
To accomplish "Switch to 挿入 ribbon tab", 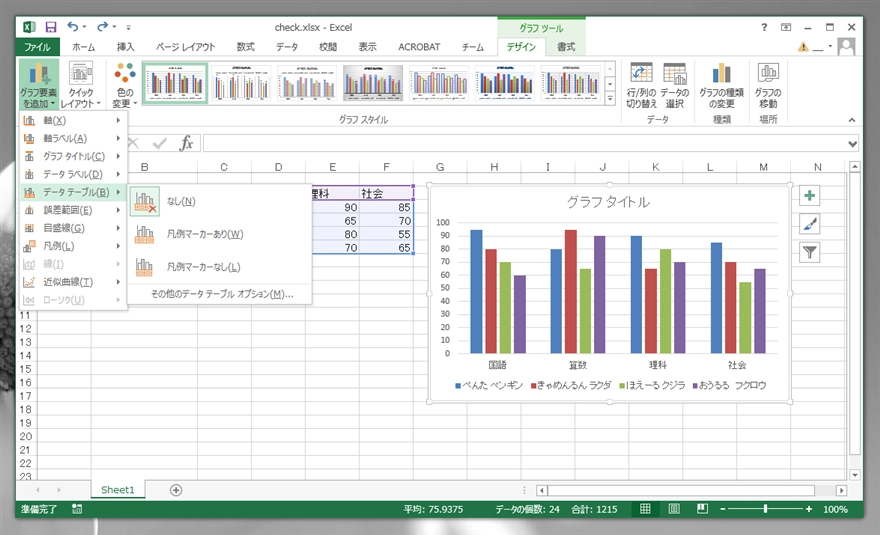I will click(x=125, y=47).
